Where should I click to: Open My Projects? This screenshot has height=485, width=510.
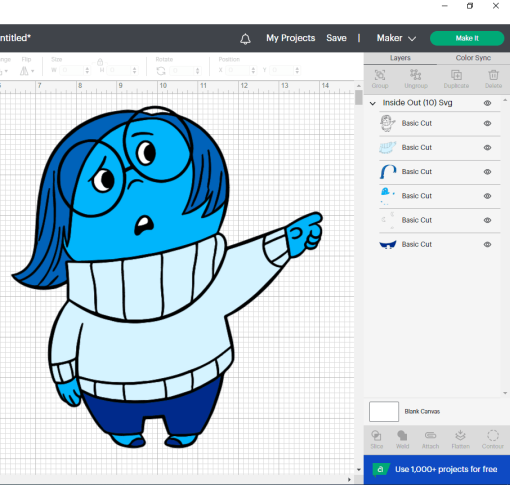pyautogui.click(x=290, y=38)
